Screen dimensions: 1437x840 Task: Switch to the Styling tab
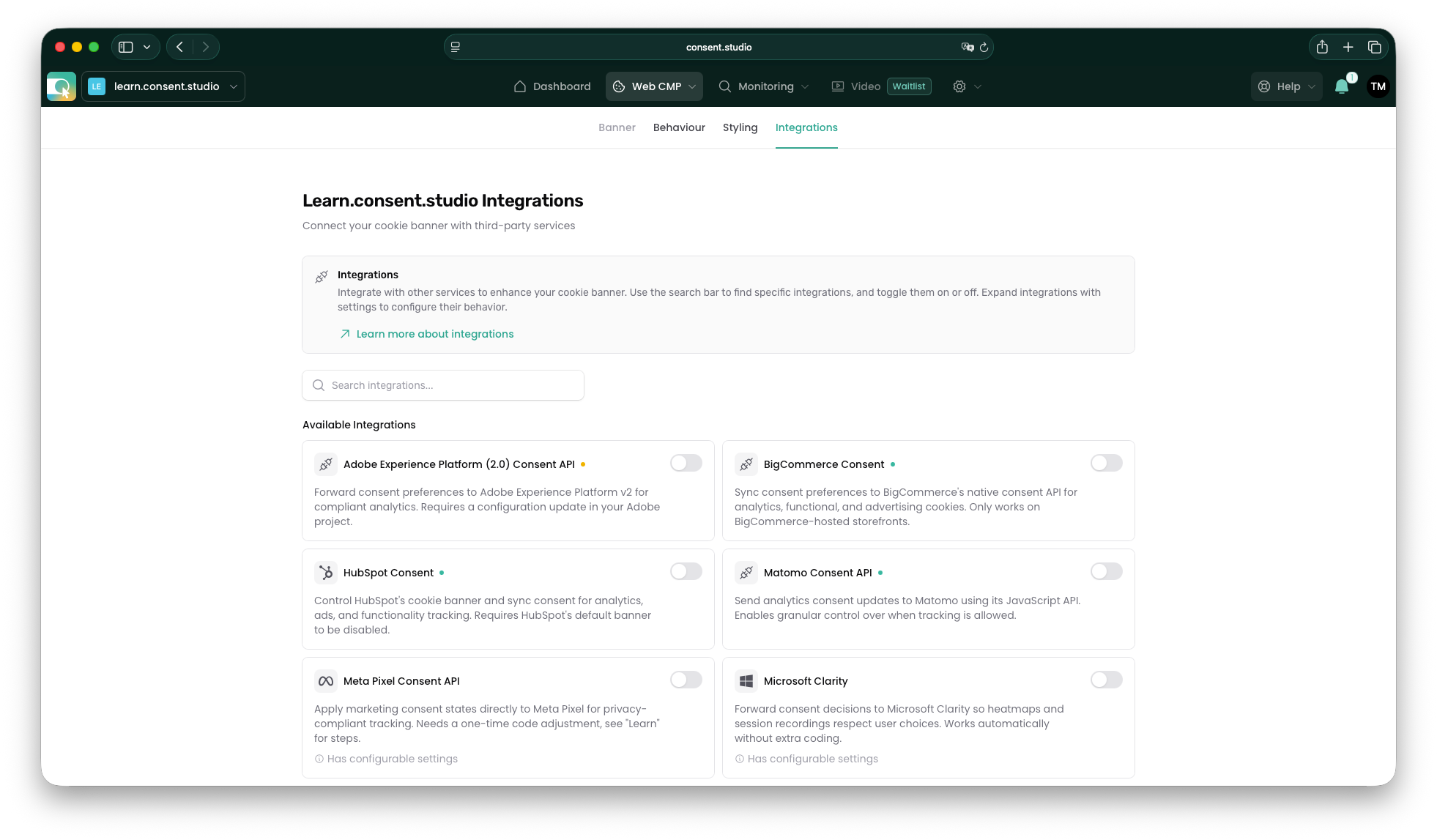point(740,127)
